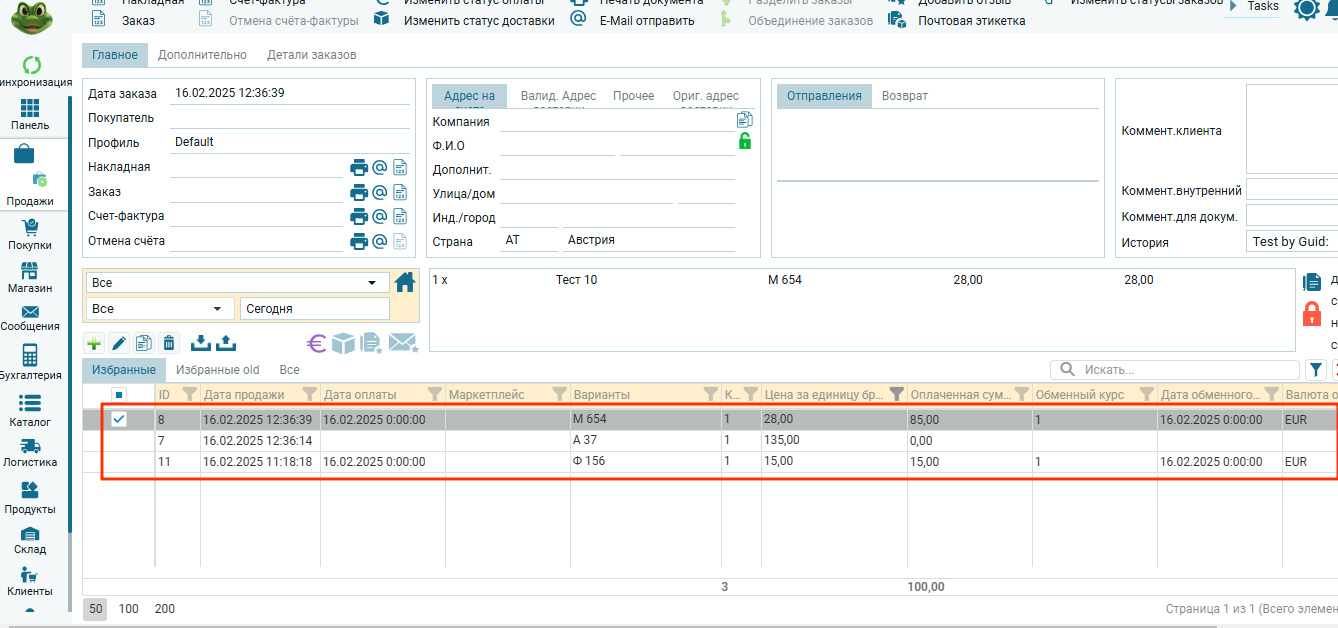
Task: Switch to the Избранные old tab
Action: (217, 370)
